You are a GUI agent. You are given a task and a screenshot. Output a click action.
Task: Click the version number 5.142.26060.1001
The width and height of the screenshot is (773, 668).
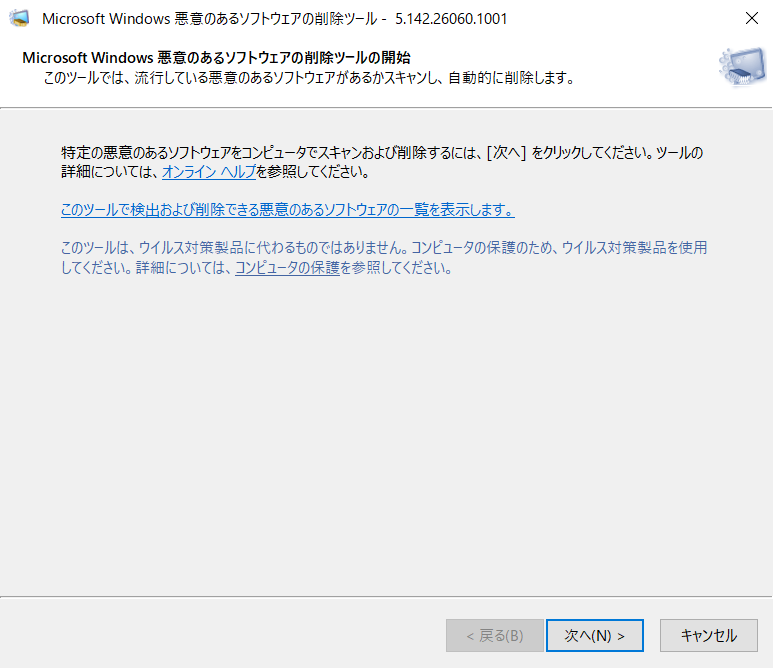coord(451,19)
